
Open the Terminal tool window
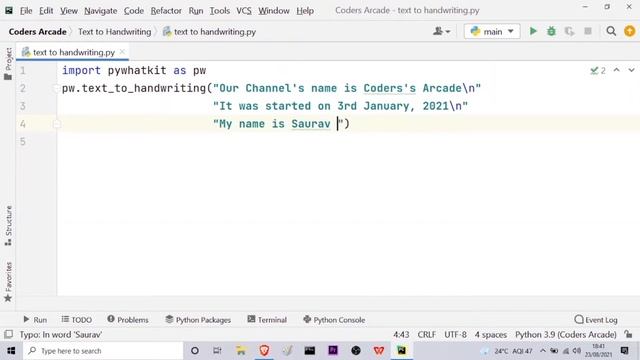pyautogui.click(x=267, y=320)
